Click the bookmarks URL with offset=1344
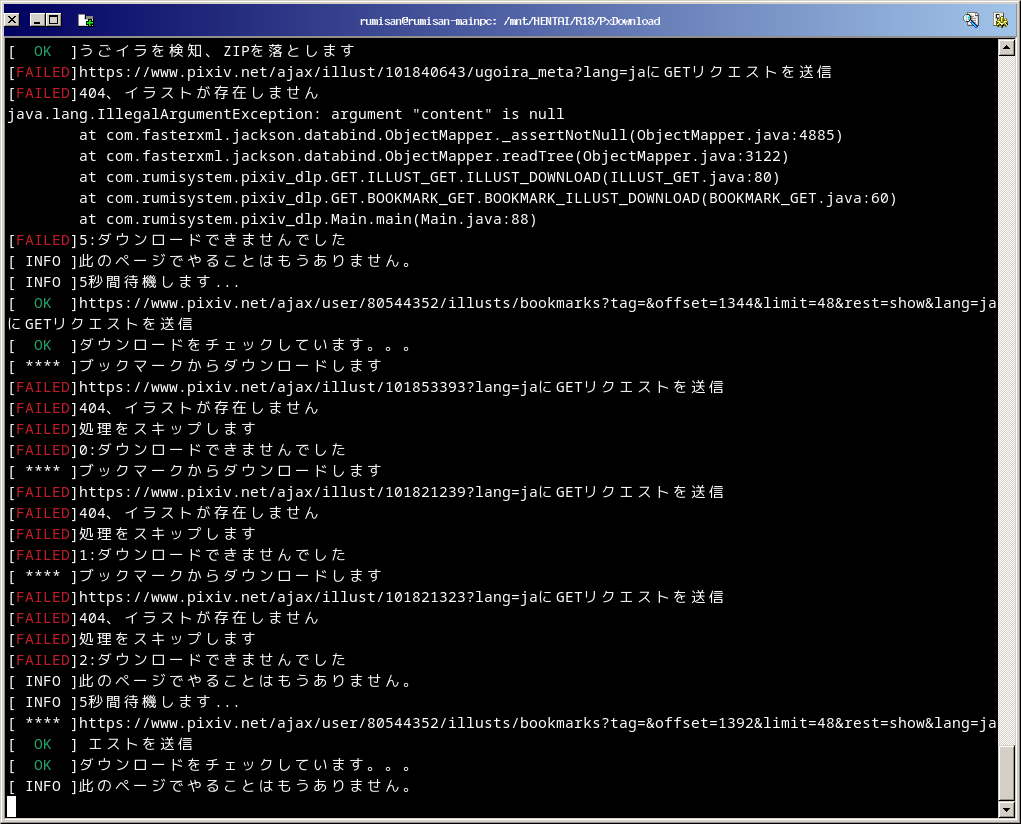1021x824 pixels. [x=537, y=304]
